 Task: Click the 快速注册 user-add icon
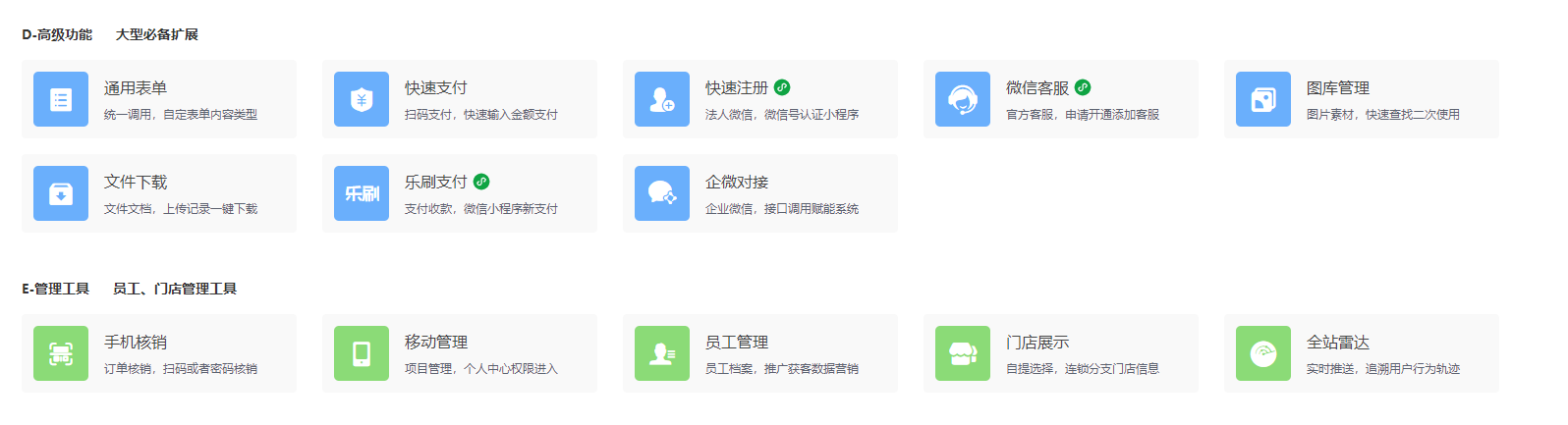[x=662, y=99]
